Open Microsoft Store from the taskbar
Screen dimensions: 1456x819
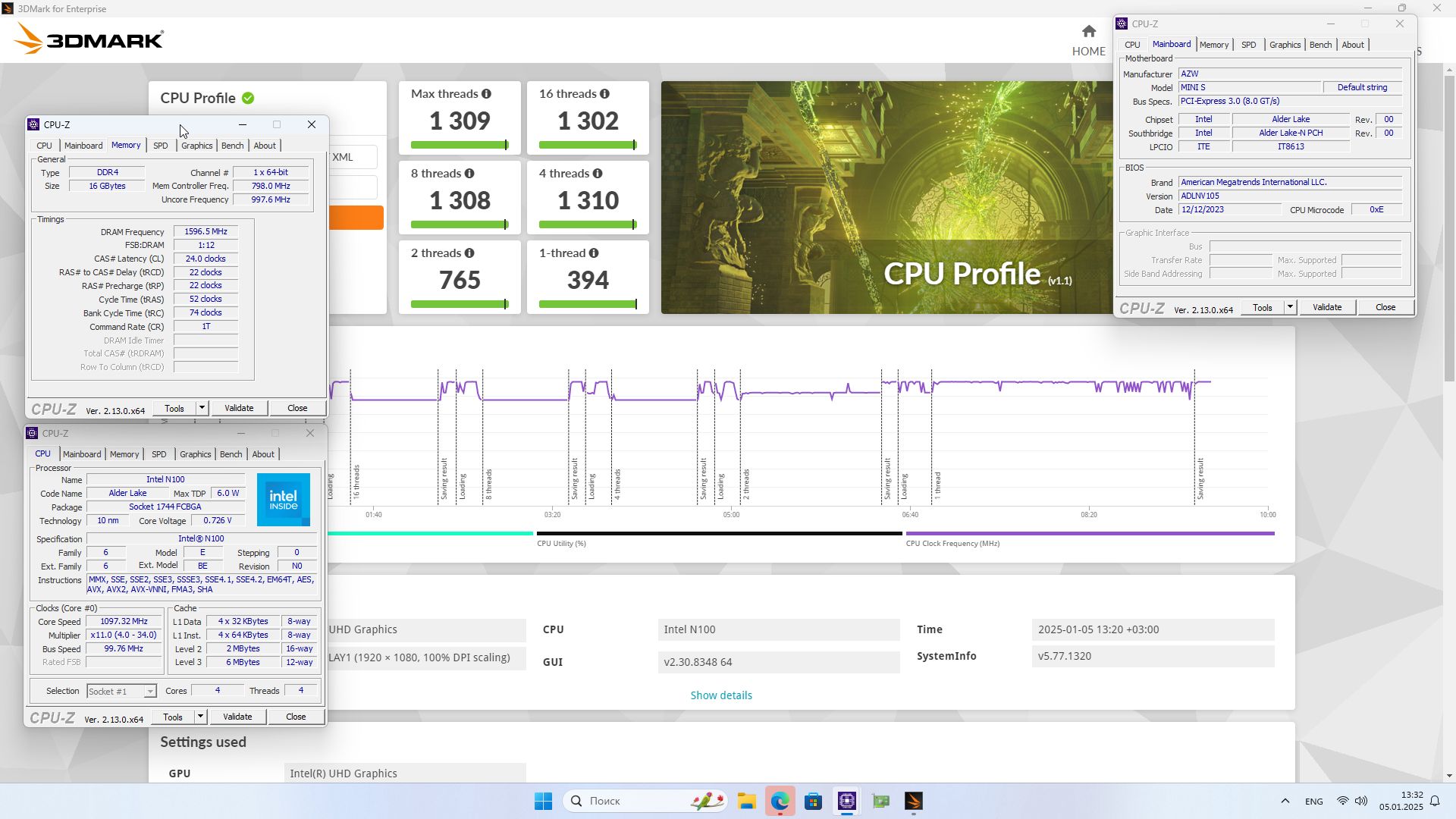[813, 801]
